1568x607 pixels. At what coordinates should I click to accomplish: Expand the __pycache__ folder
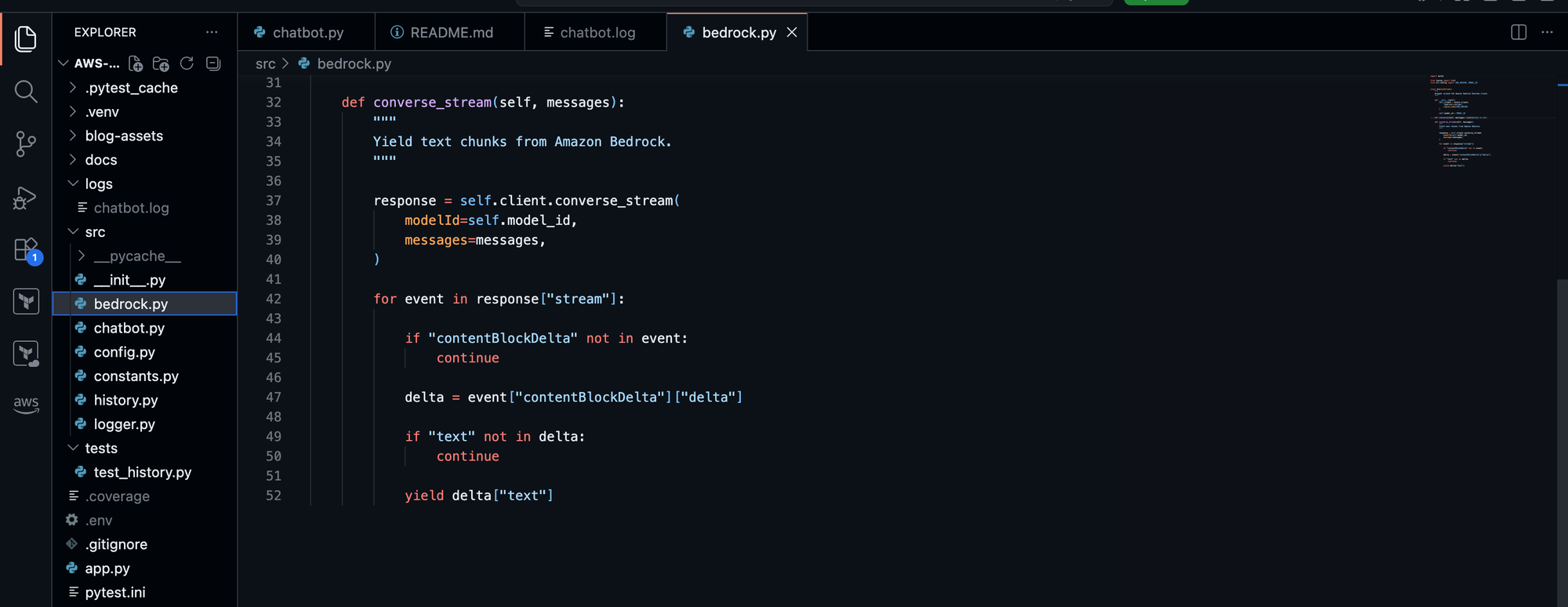(82, 256)
